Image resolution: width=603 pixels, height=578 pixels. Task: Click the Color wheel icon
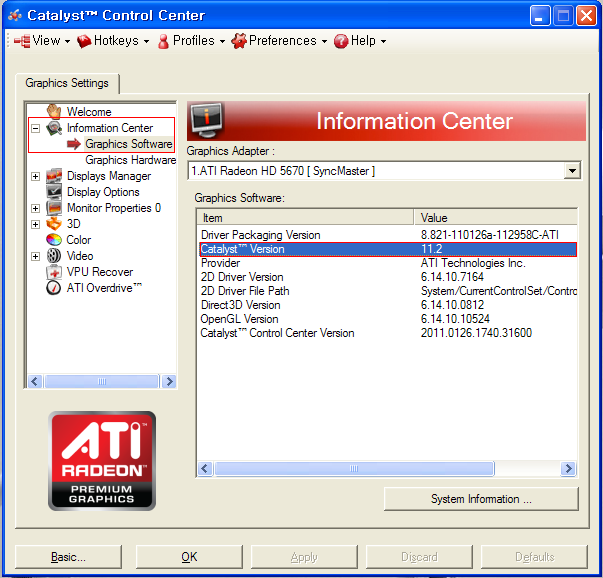click(x=54, y=240)
